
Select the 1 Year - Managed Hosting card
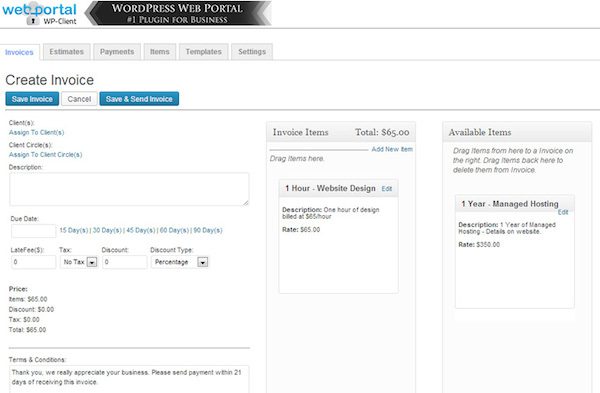(515, 251)
